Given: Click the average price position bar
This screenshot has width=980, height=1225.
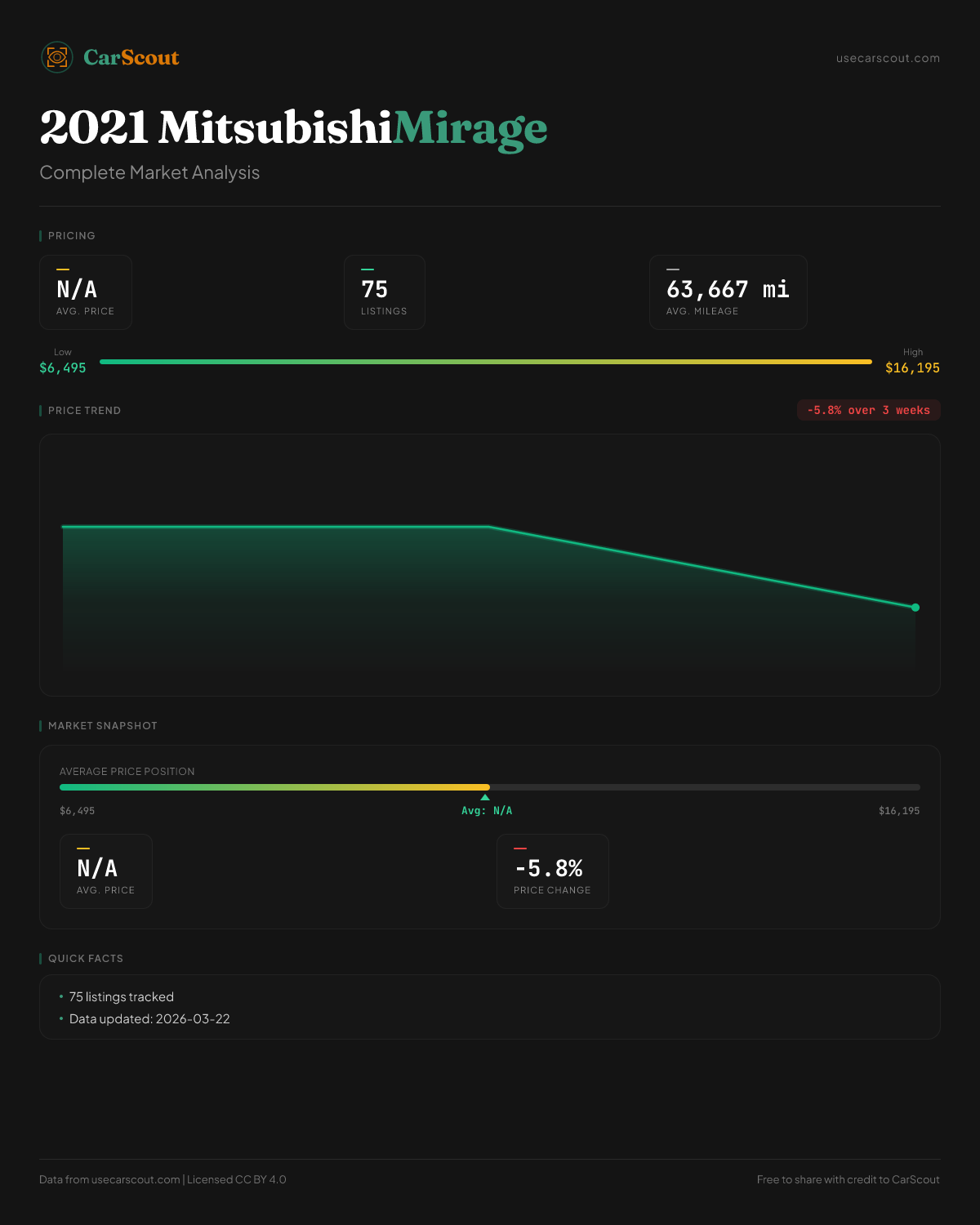Looking at the screenshot, I should pyautogui.click(x=490, y=787).
